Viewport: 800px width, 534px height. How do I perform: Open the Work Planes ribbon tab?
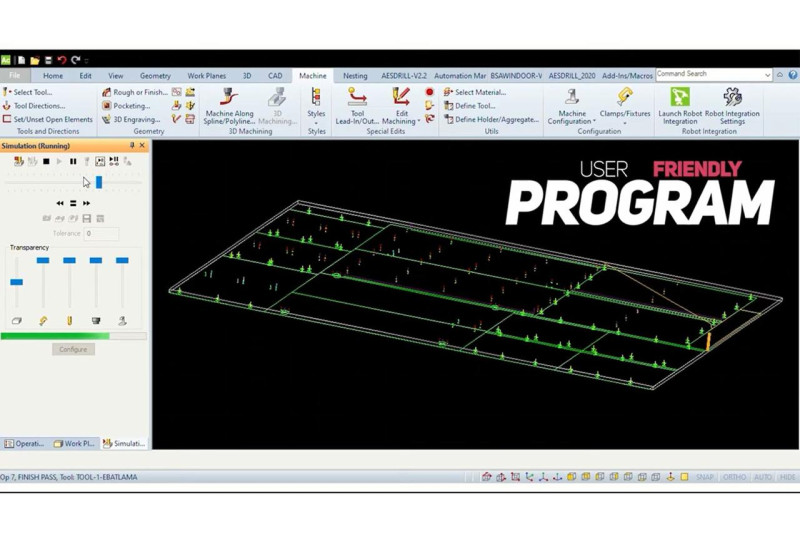point(206,76)
